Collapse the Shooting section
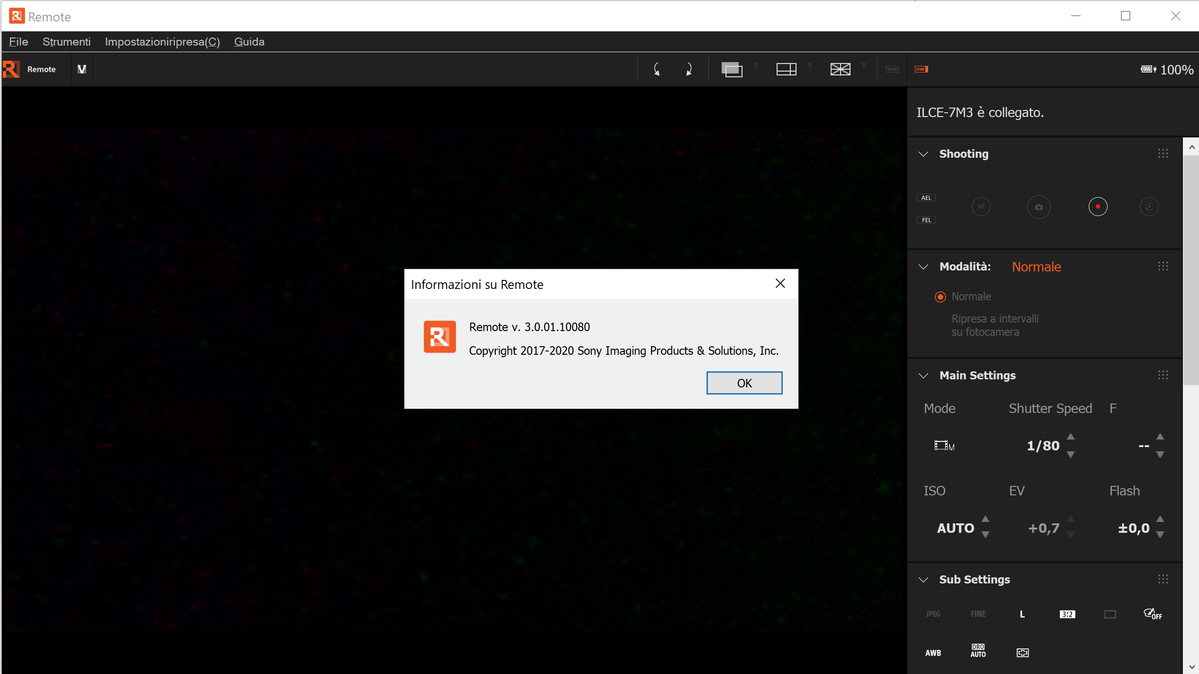The image size is (1199, 674). [x=922, y=153]
